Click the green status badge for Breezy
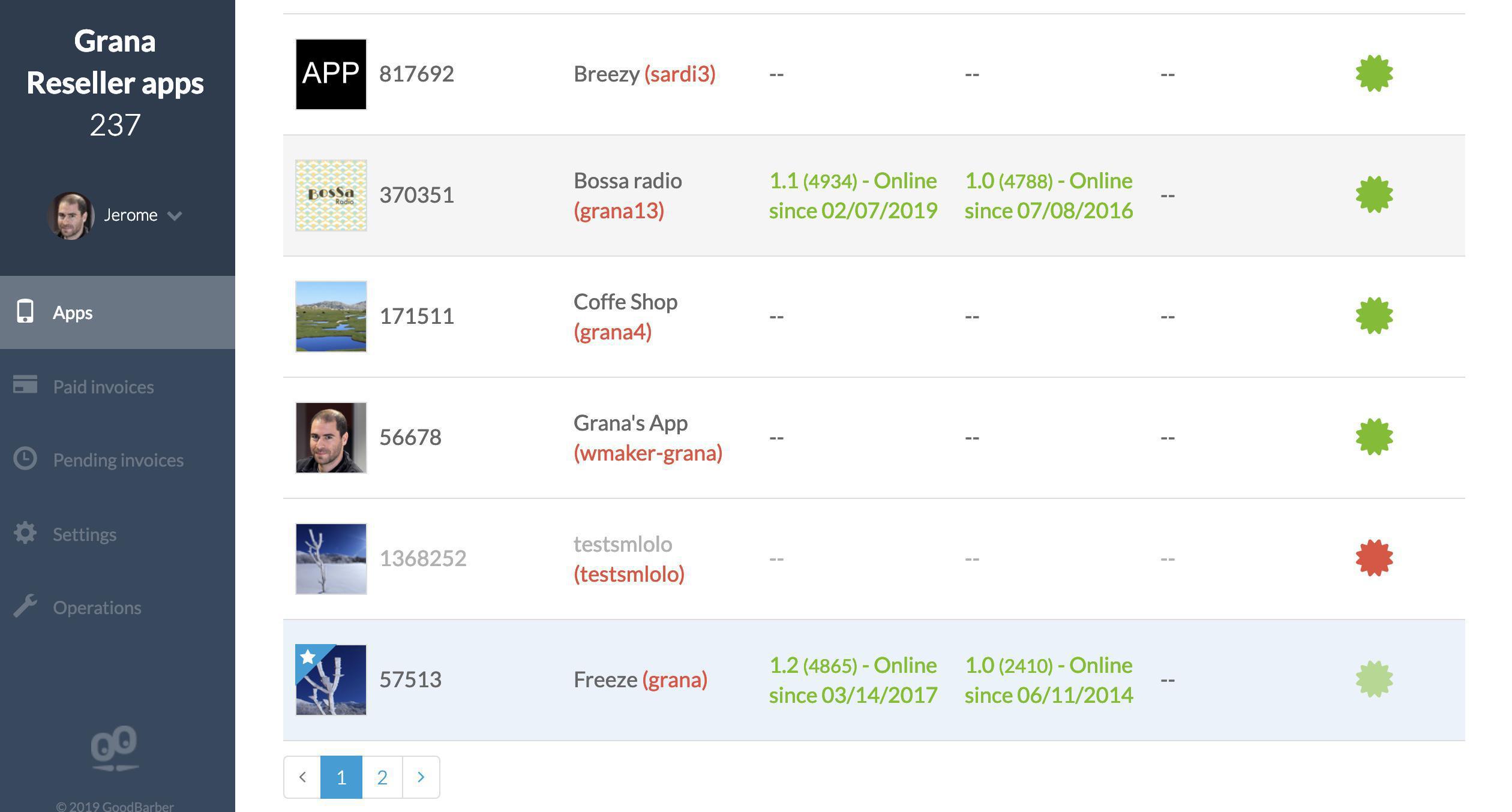The height and width of the screenshot is (812, 1512). click(x=1374, y=74)
